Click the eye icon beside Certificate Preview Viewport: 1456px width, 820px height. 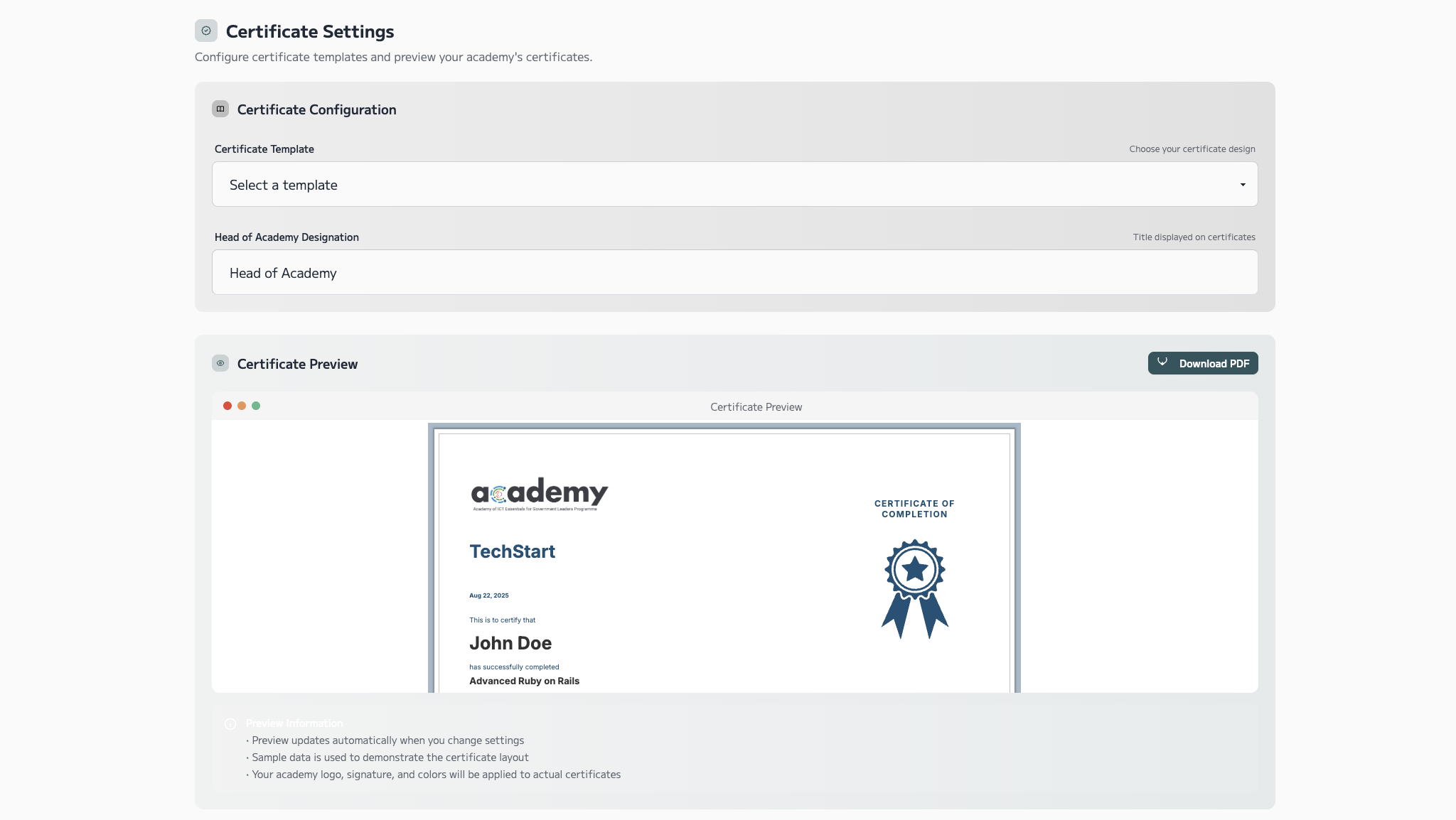[x=221, y=363]
